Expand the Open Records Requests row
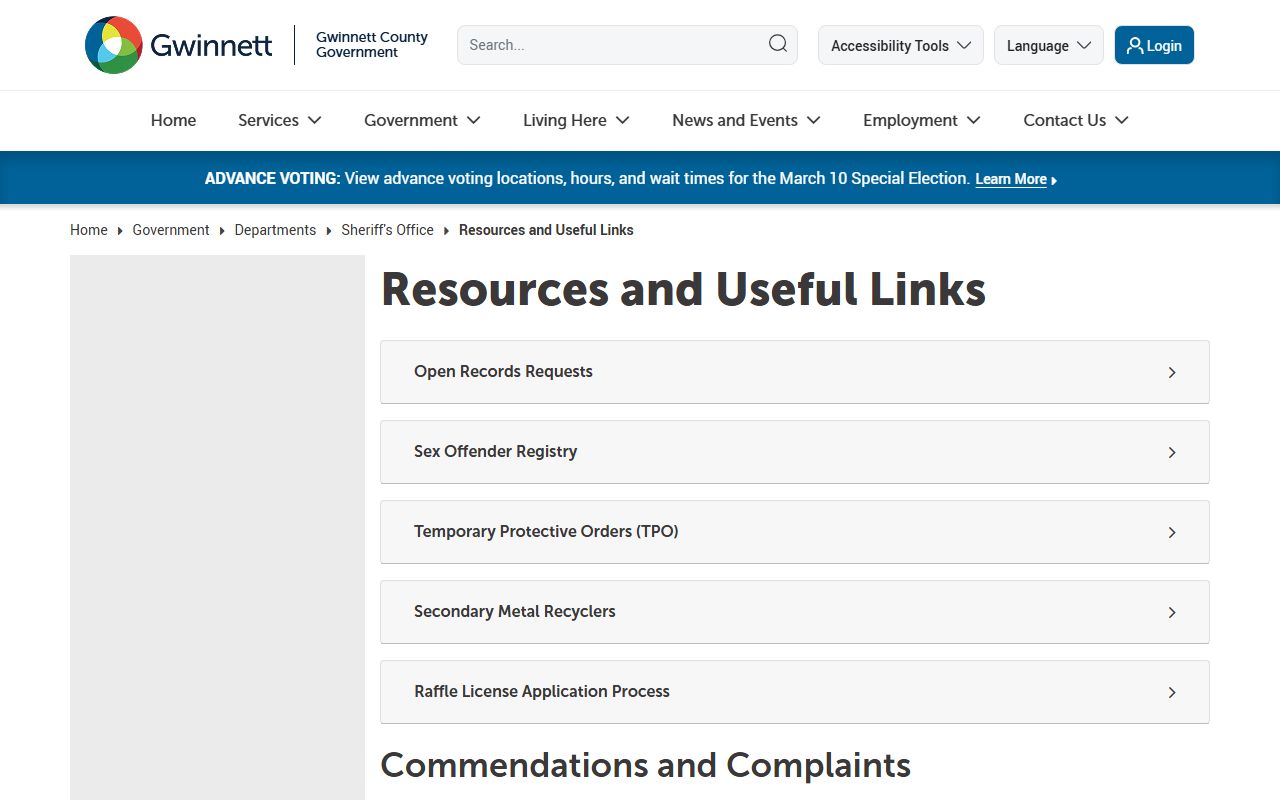This screenshot has width=1280, height=800. coord(795,372)
